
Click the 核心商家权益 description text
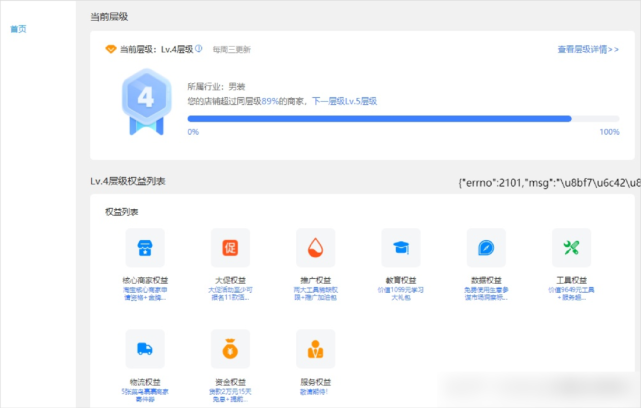[145, 294]
